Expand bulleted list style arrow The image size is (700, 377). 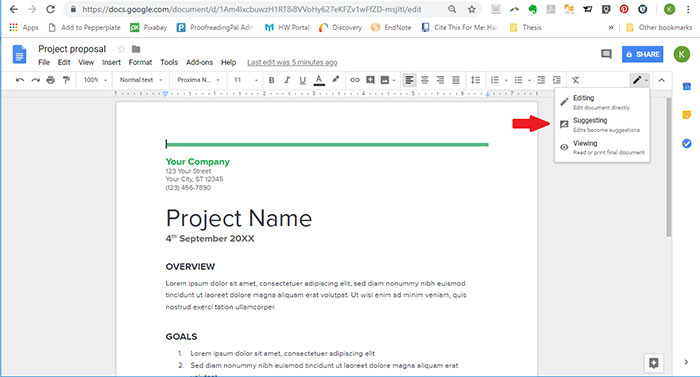coord(529,80)
